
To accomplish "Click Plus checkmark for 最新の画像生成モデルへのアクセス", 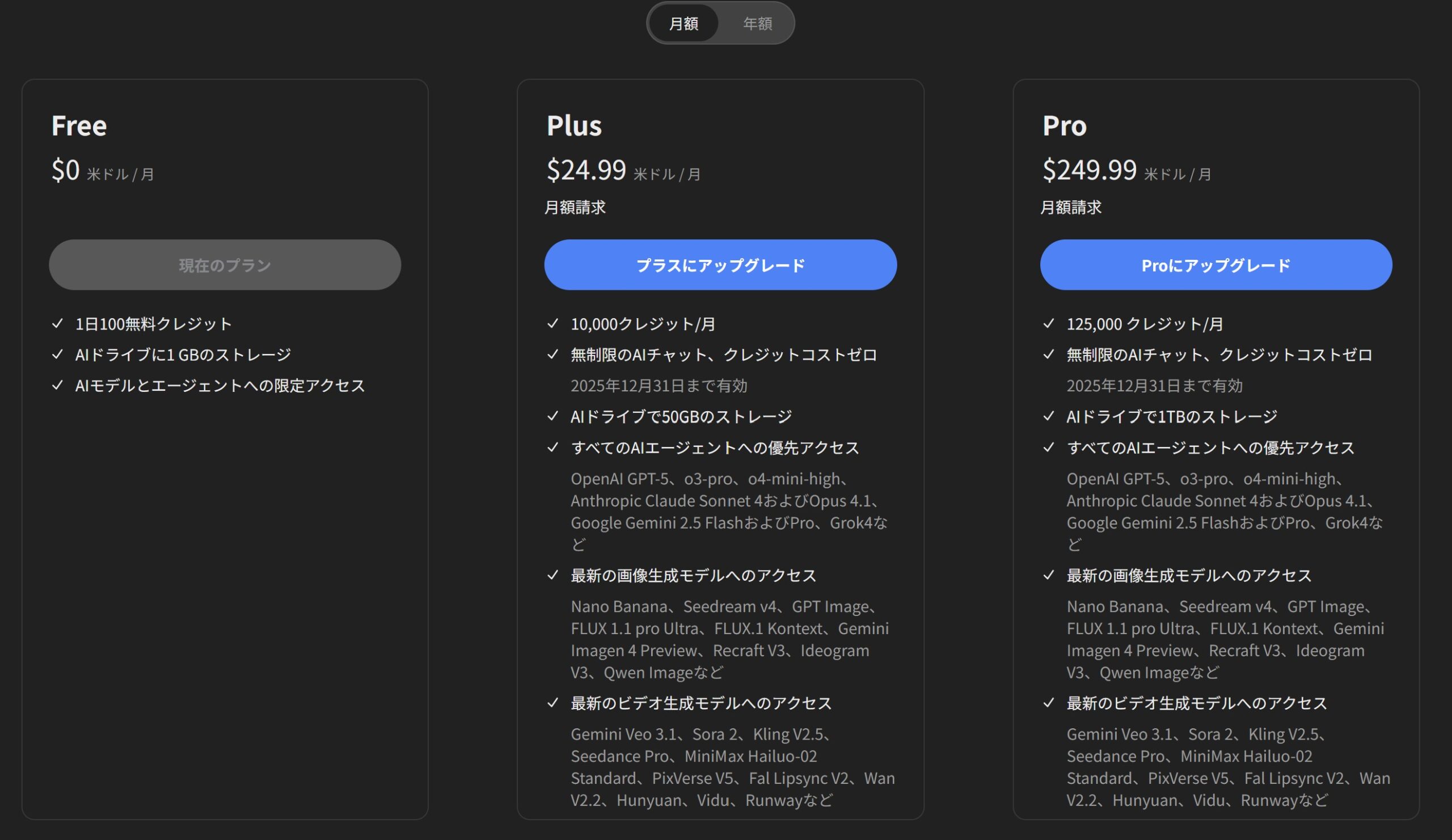I will [552, 575].
